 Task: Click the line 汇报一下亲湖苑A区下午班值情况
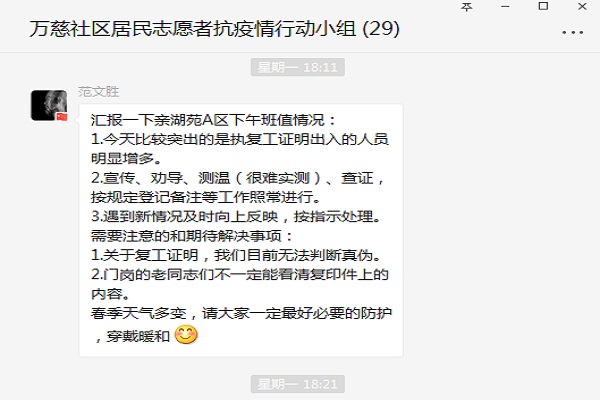pyautogui.click(x=214, y=120)
